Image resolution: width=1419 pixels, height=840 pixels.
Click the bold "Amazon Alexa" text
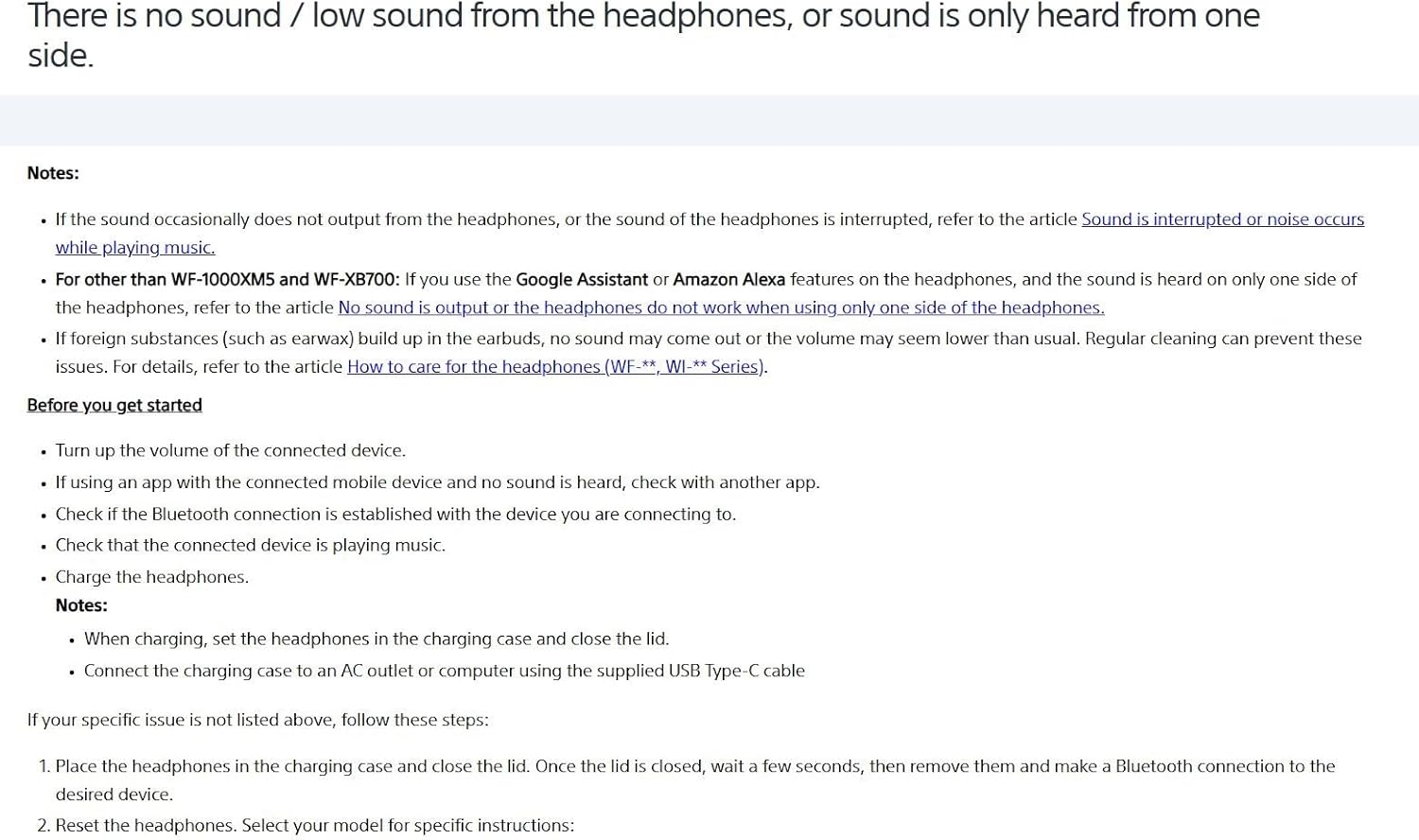coord(728,279)
